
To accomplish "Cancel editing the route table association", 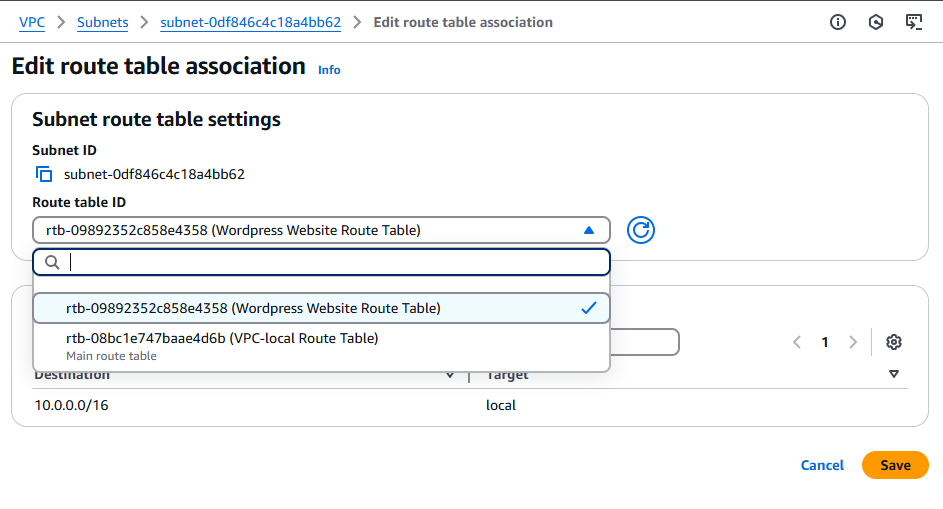I will 822,465.
